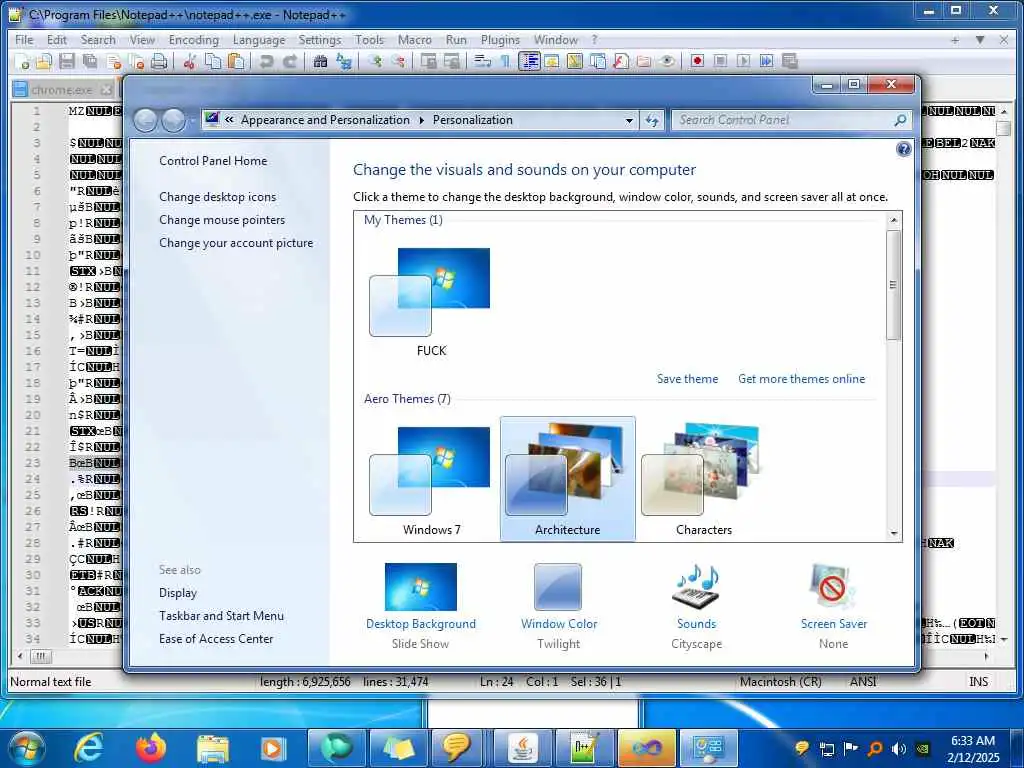Click the Copy icon in Notepad++ toolbar
1024x768 pixels.
(x=213, y=61)
